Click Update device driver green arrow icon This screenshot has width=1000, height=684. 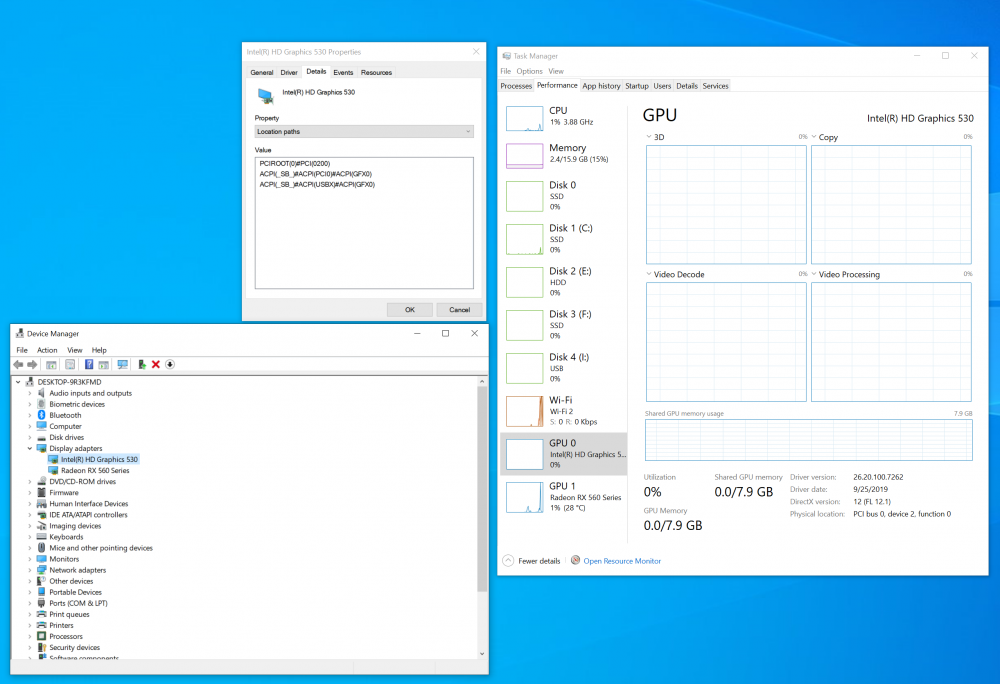[142, 365]
